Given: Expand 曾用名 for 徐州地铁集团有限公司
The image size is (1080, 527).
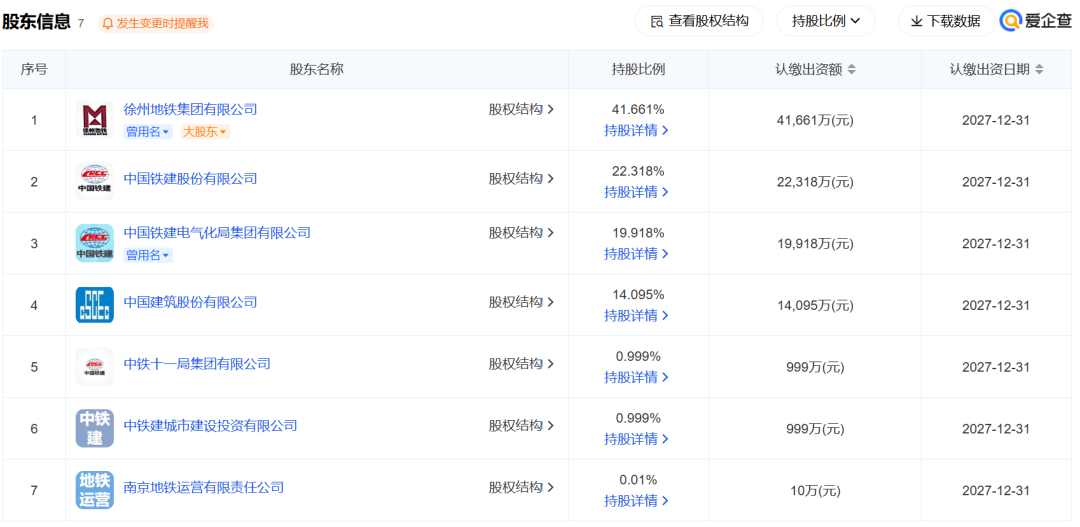Looking at the screenshot, I should point(148,132).
